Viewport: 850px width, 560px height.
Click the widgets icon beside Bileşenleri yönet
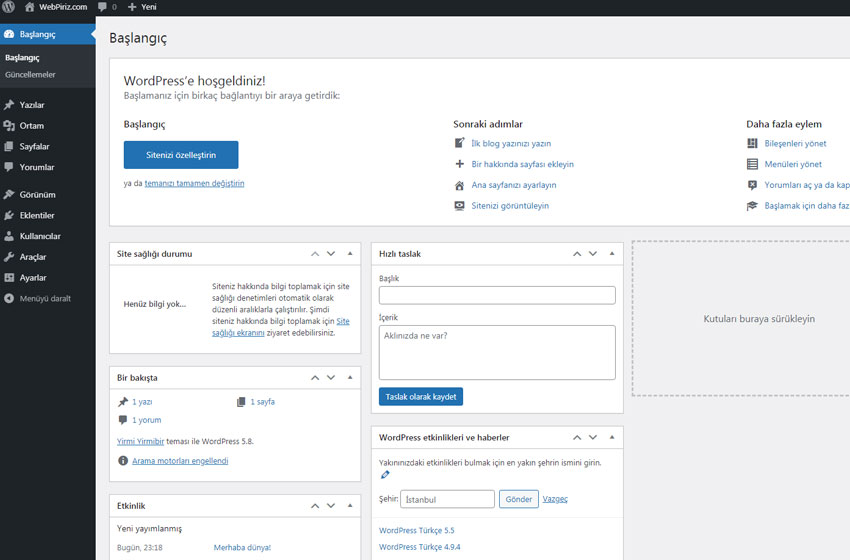click(x=752, y=143)
